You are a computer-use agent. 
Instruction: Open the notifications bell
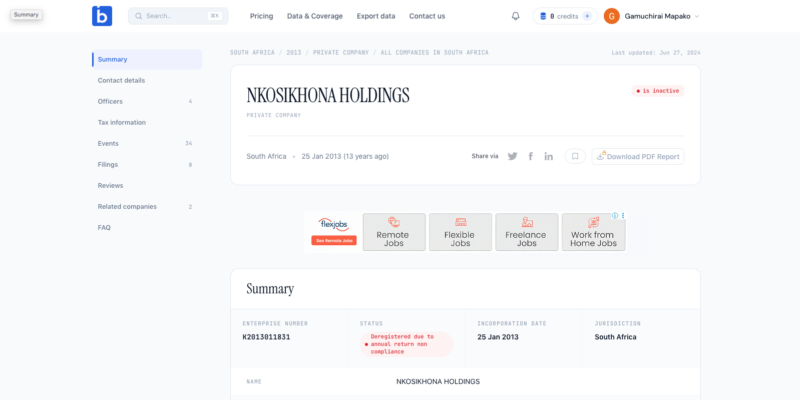click(x=515, y=16)
